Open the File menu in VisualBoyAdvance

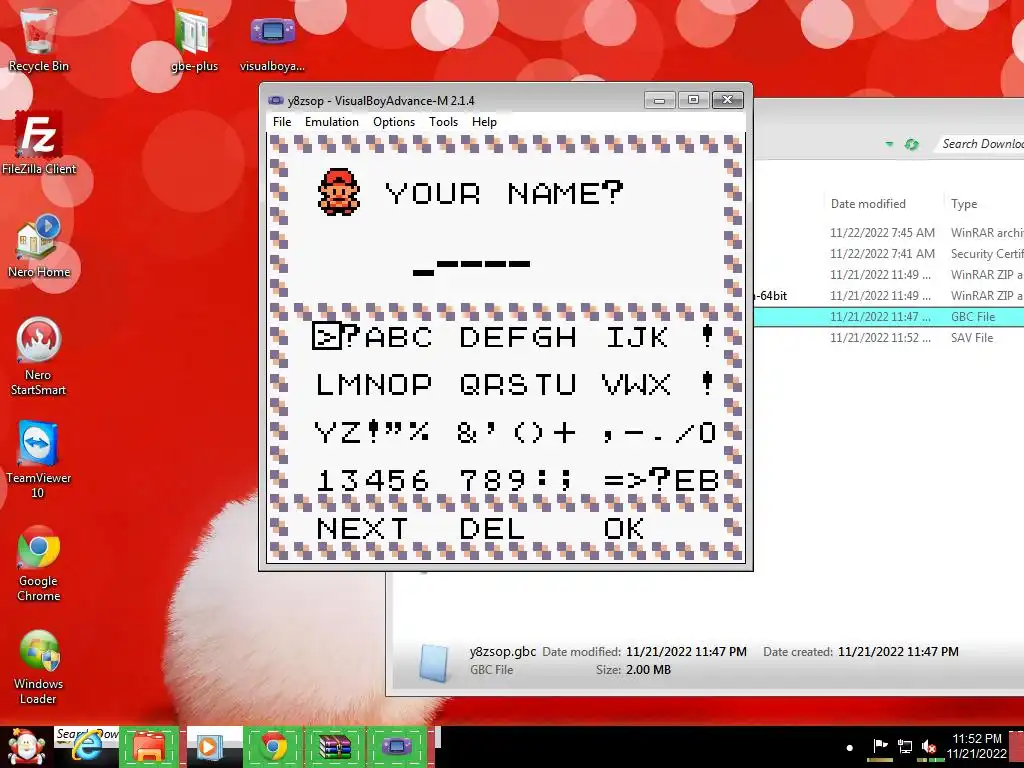pos(282,122)
